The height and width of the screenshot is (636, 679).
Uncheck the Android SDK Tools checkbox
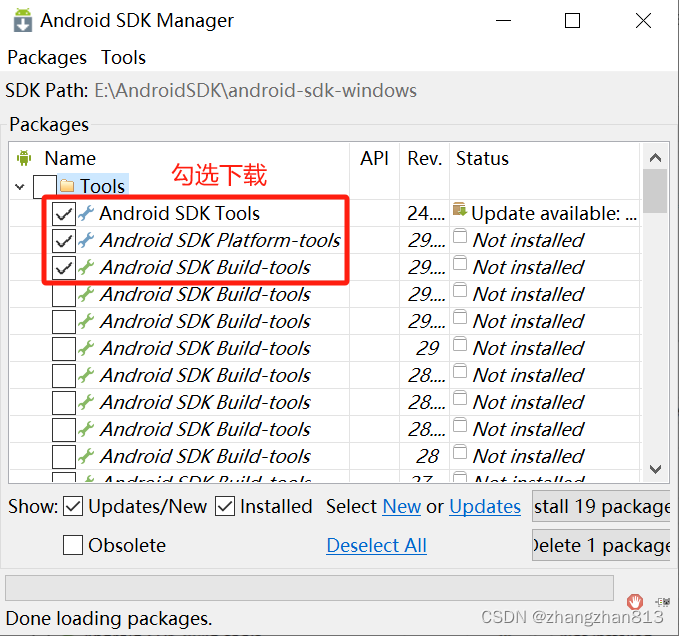(x=64, y=213)
